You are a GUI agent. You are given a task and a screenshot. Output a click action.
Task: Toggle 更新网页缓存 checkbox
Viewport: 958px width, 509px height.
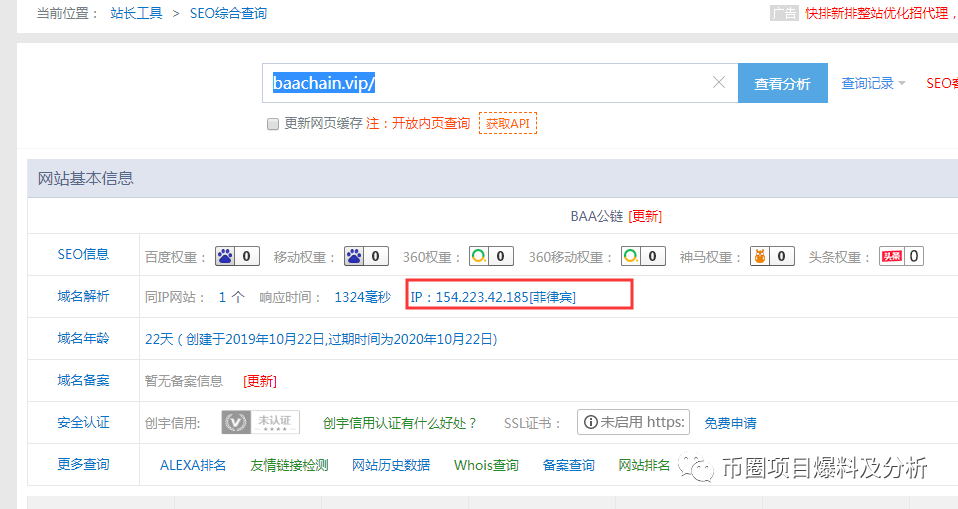[x=273, y=124]
